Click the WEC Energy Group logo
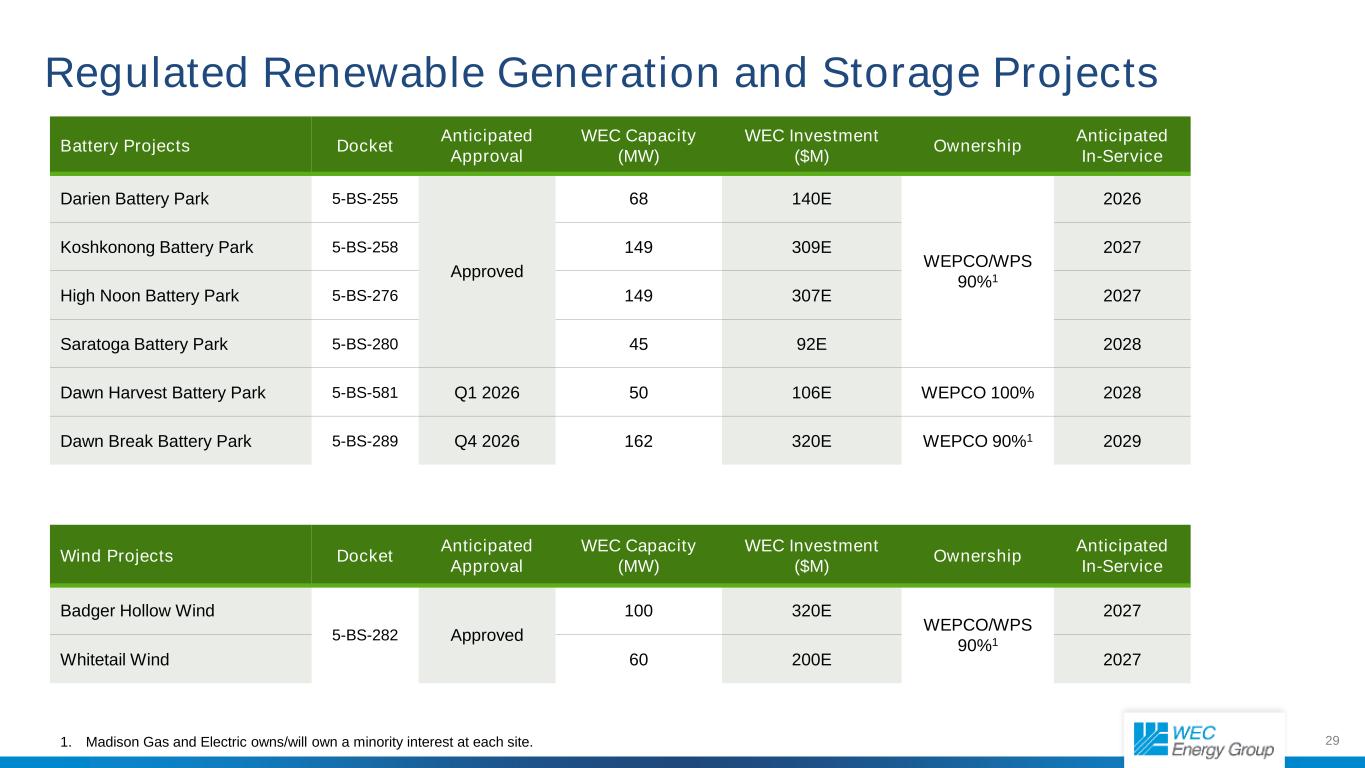 (x=1203, y=740)
